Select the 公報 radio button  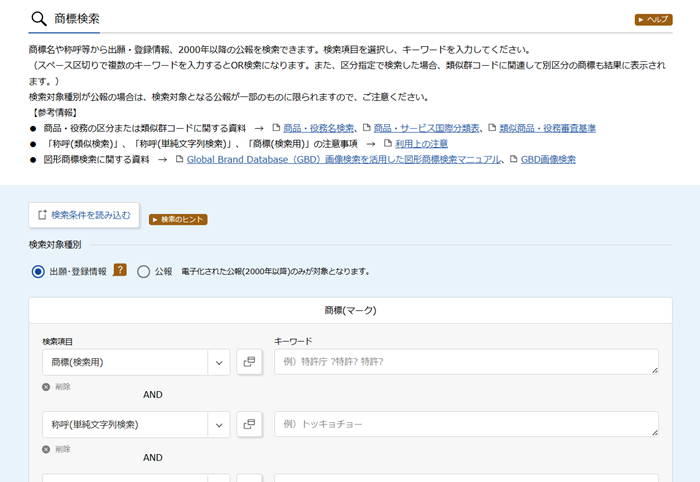(x=143, y=271)
